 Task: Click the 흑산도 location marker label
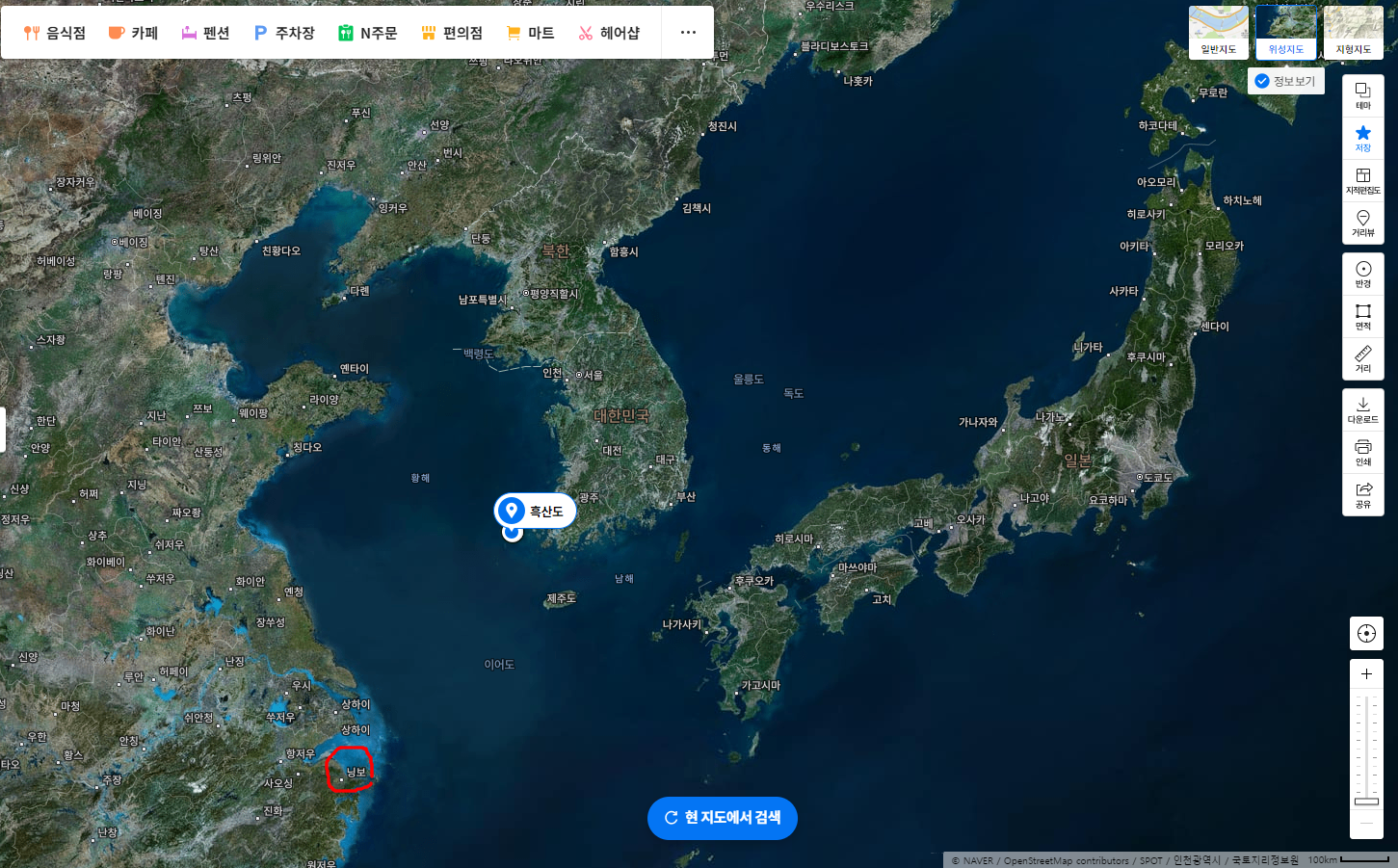pos(546,512)
